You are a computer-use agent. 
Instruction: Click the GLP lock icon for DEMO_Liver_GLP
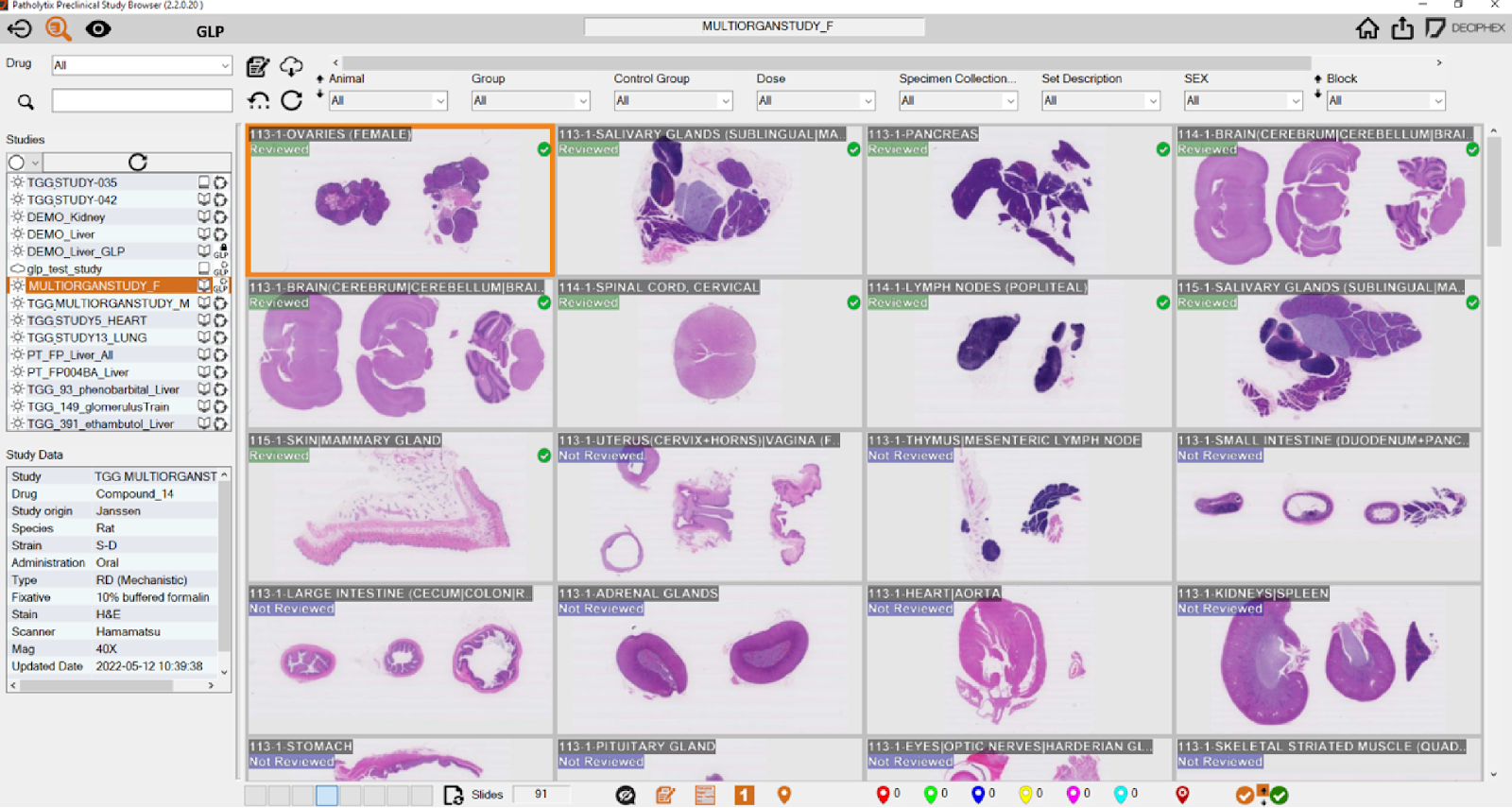coord(221,251)
